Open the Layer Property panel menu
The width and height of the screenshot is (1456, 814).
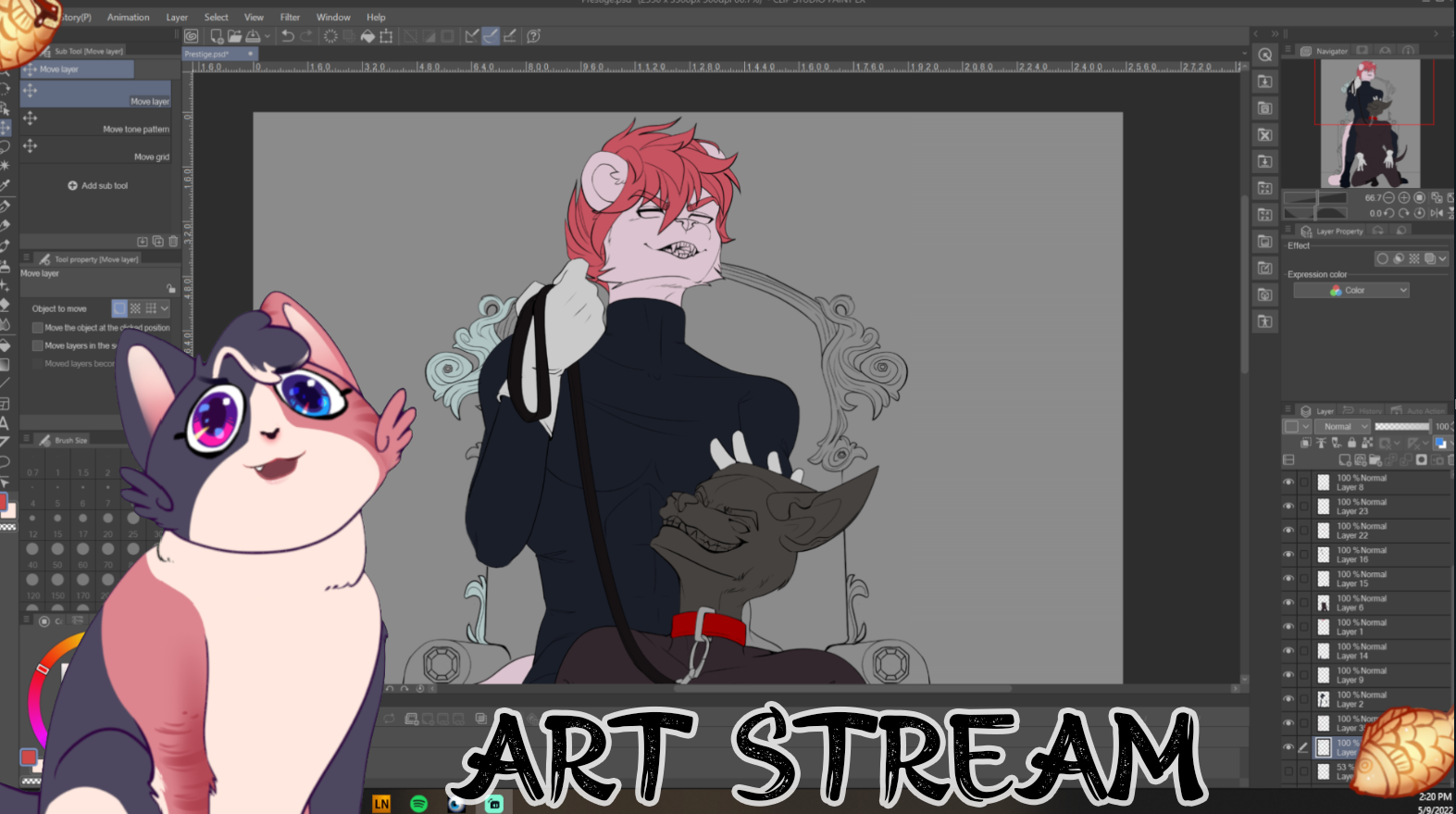(x=1288, y=231)
